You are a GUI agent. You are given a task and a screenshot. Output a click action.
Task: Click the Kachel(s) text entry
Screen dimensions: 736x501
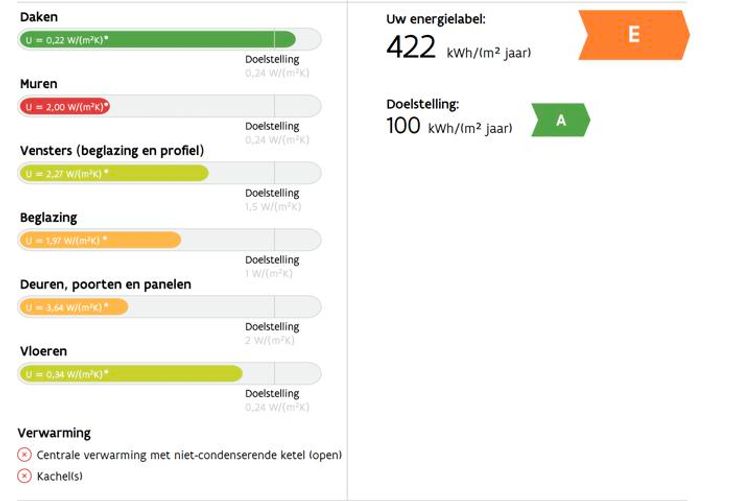pyautogui.click(x=60, y=476)
